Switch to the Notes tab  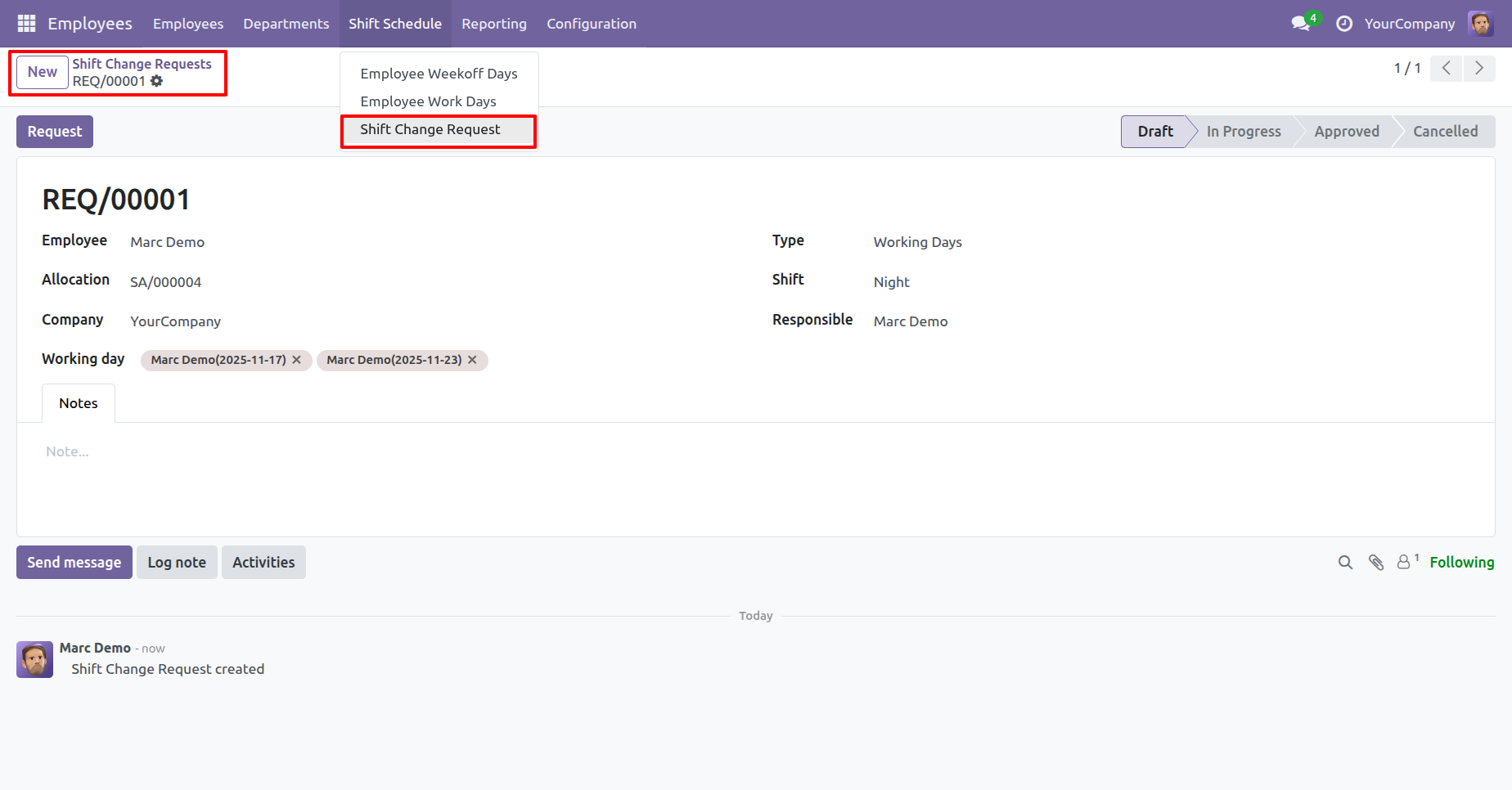pyautogui.click(x=79, y=403)
